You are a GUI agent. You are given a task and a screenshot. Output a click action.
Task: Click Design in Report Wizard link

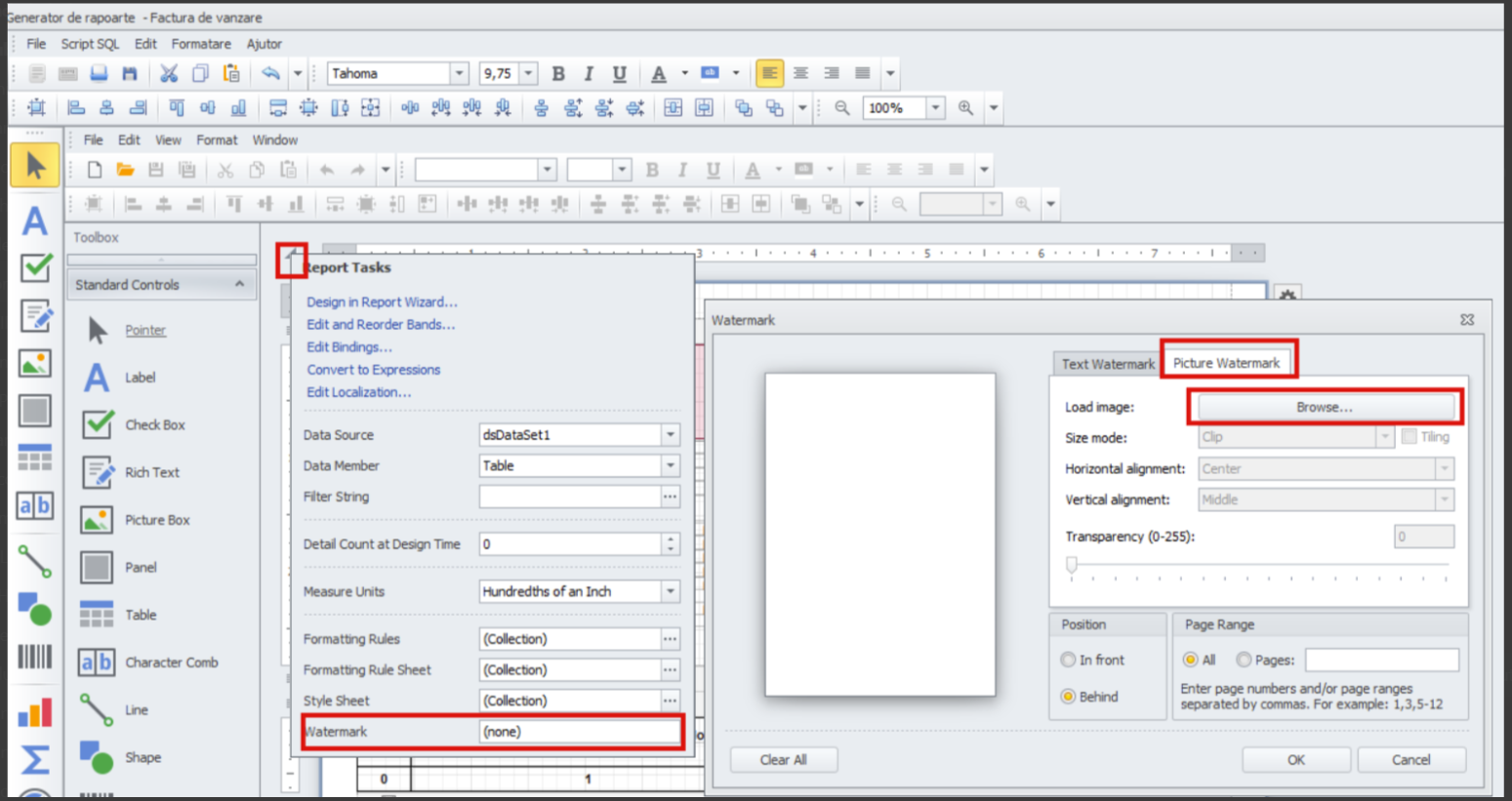click(x=382, y=302)
